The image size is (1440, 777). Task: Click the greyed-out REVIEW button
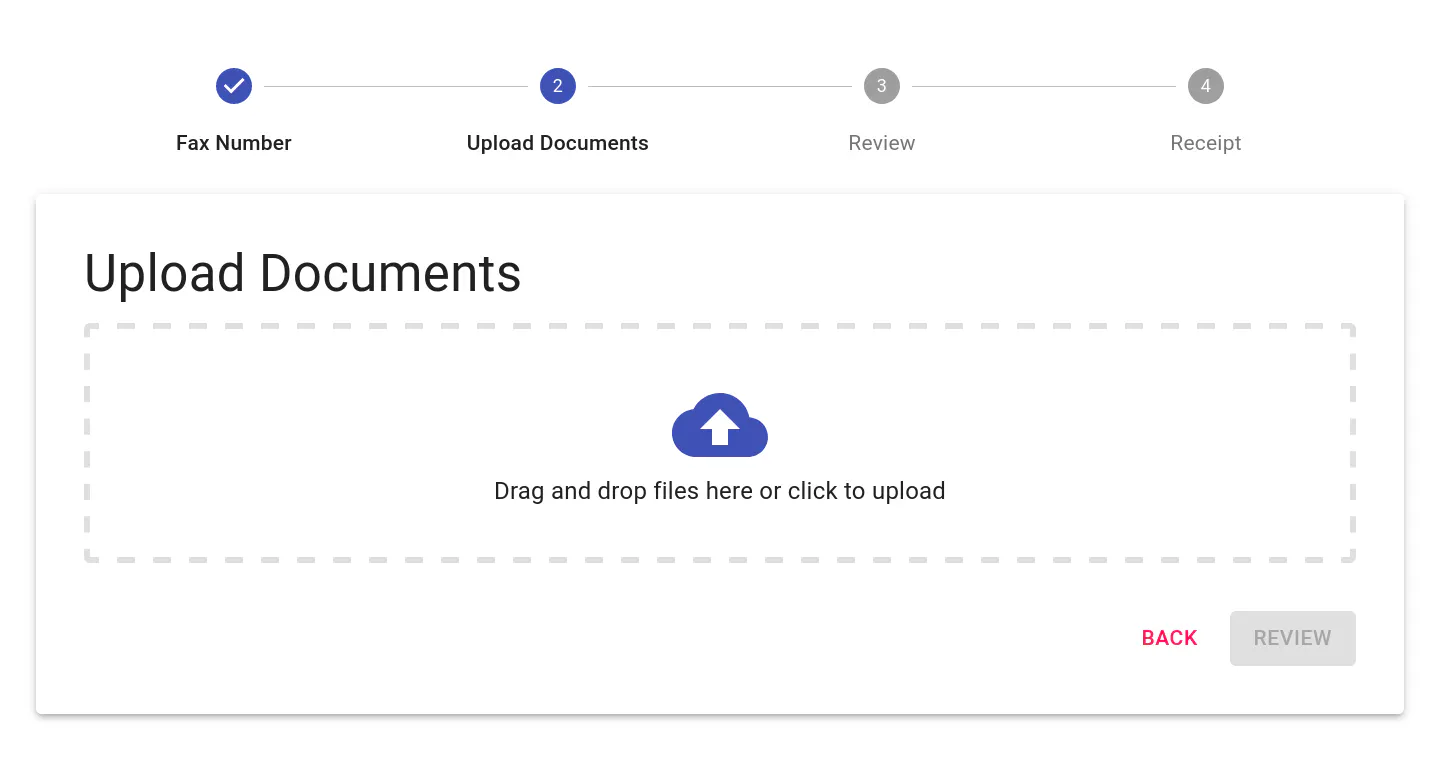[x=1293, y=638]
